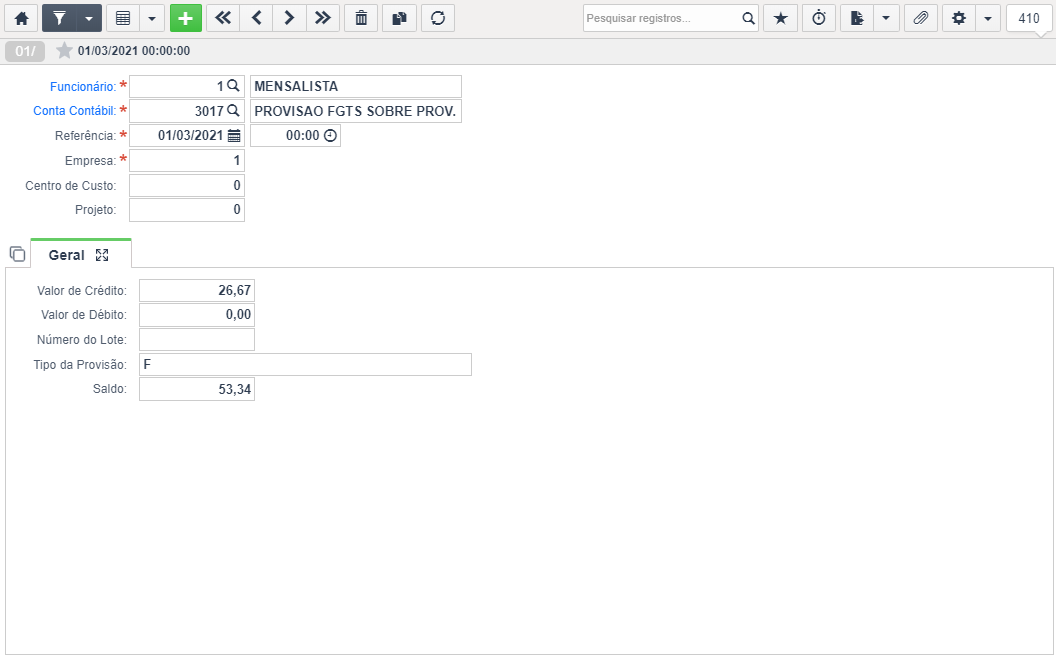Open the stopwatch timer icon
This screenshot has width=1056, height=657.
[819, 18]
